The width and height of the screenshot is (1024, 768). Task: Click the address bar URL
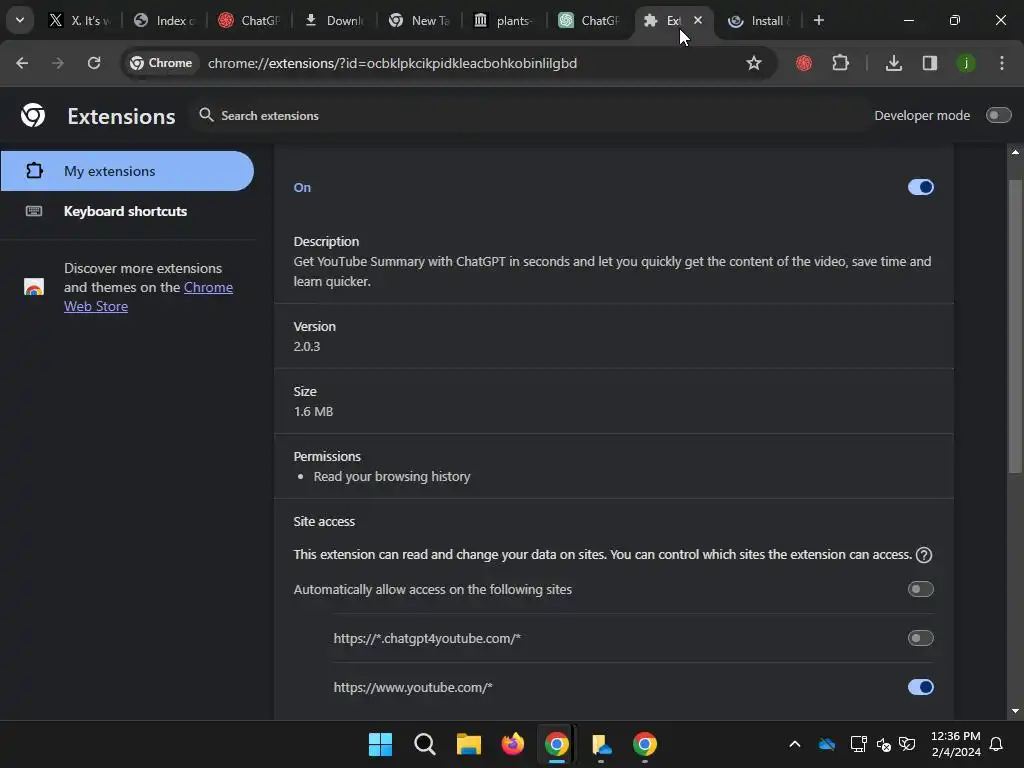click(x=392, y=63)
